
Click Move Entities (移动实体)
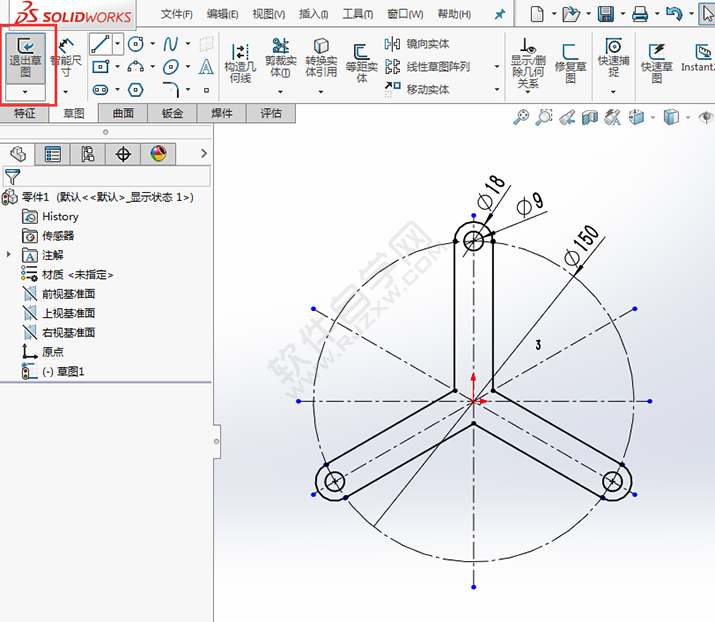417,89
